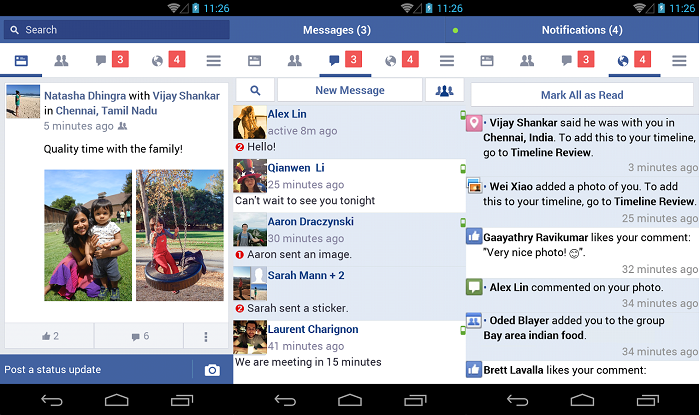Tap the camera icon beside the status update bar
The image size is (700, 415).
(212, 370)
